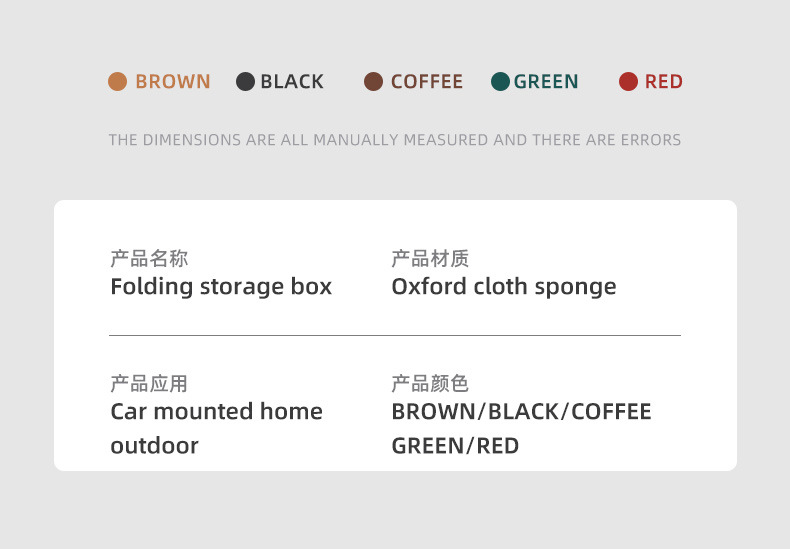This screenshot has height=549, width=790.
Task: Click the horizontal divider line in card
Action: [x=395, y=335]
